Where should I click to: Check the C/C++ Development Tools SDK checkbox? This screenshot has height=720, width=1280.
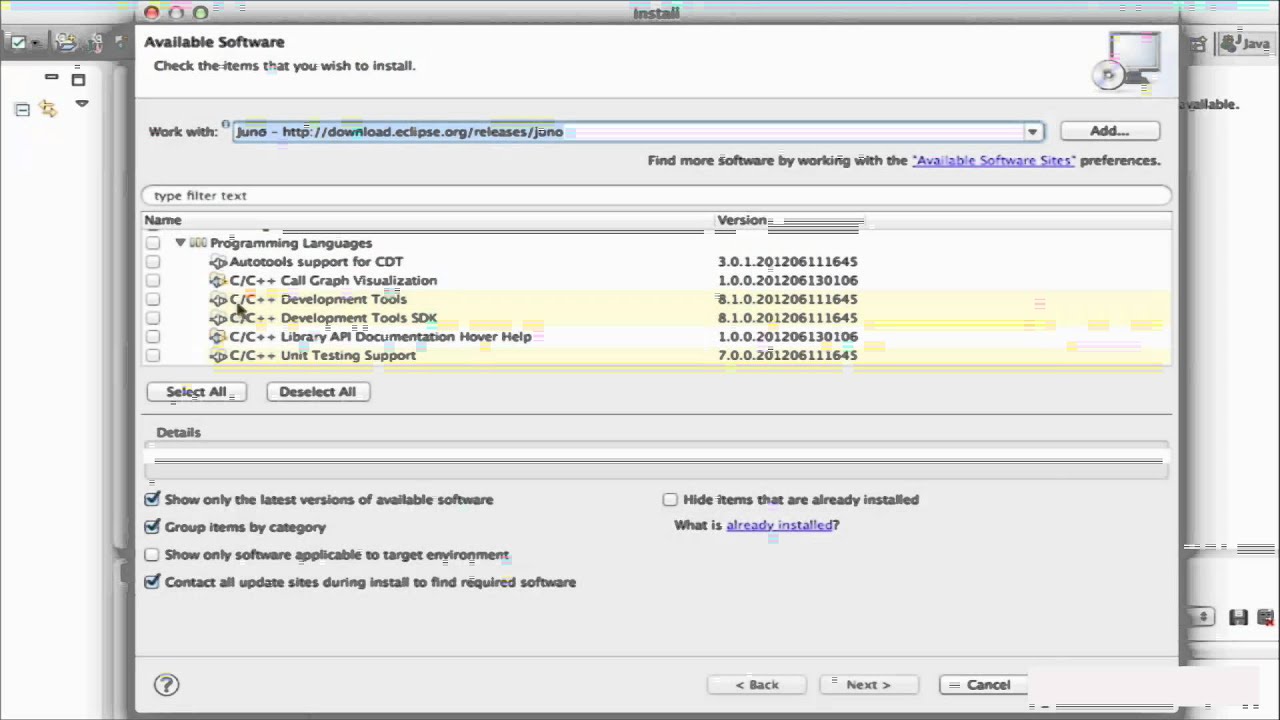(x=152, y=318)
